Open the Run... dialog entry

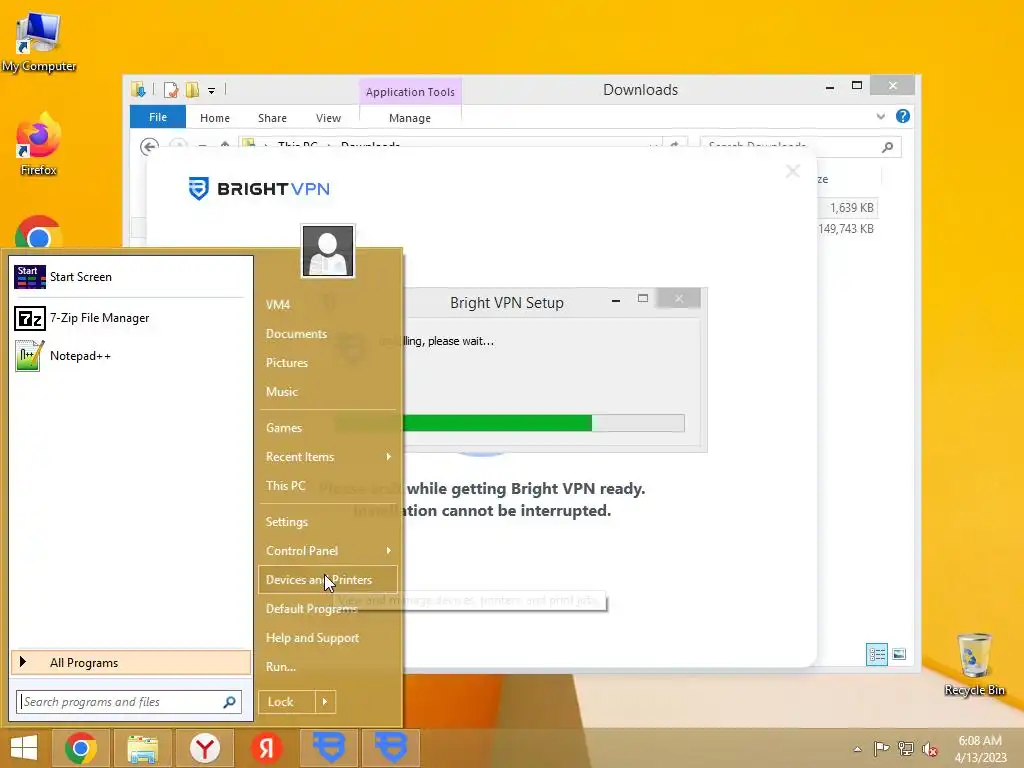coord(281,667)
